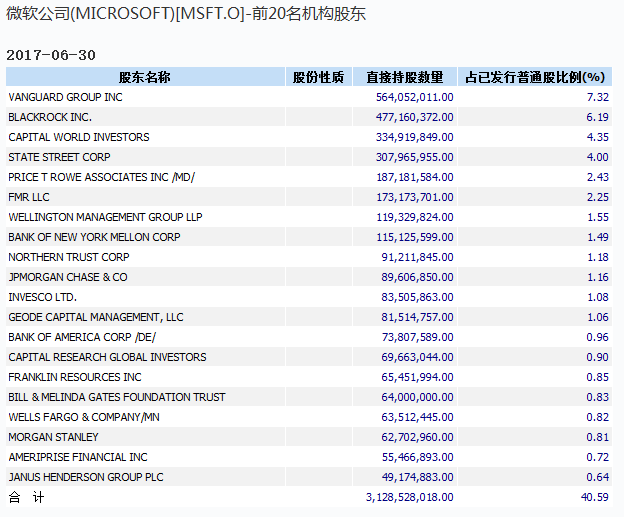Viewport: 624px width, 517px height.
Task: Click T Rowe Price percentage 2.43
Action: point(598,177)
